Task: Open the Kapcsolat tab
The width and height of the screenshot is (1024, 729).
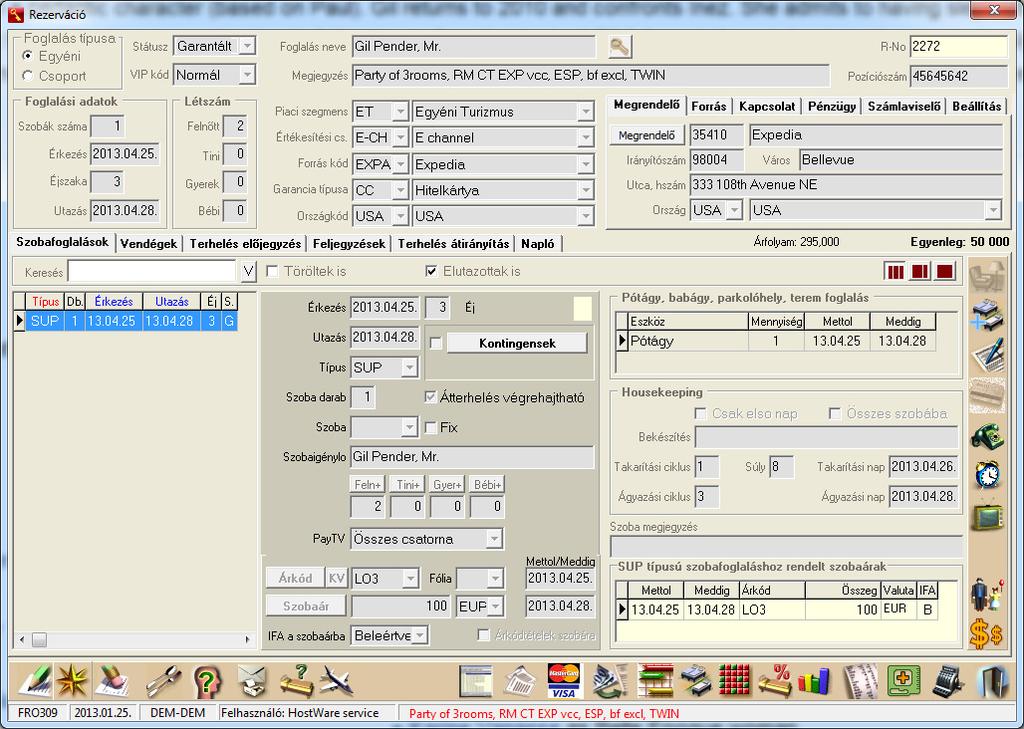Action: (x=767, y=106)
